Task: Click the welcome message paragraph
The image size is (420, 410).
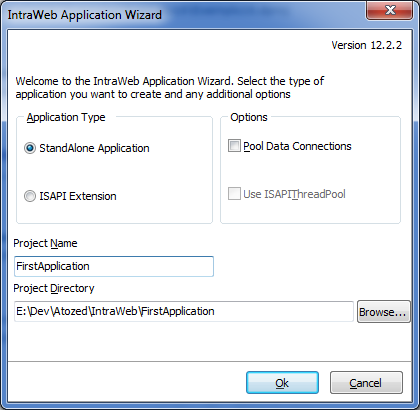Action: pyautogui.click(x=170, y=88)
